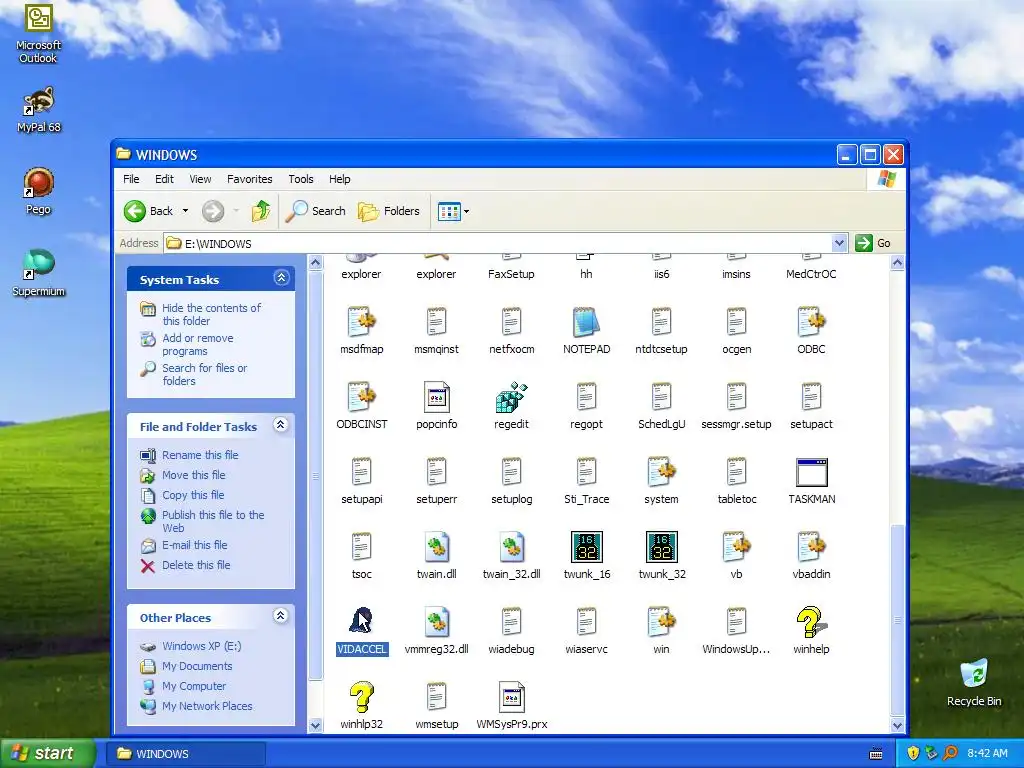Collapse the System Tasks panel

click(281, 278)
